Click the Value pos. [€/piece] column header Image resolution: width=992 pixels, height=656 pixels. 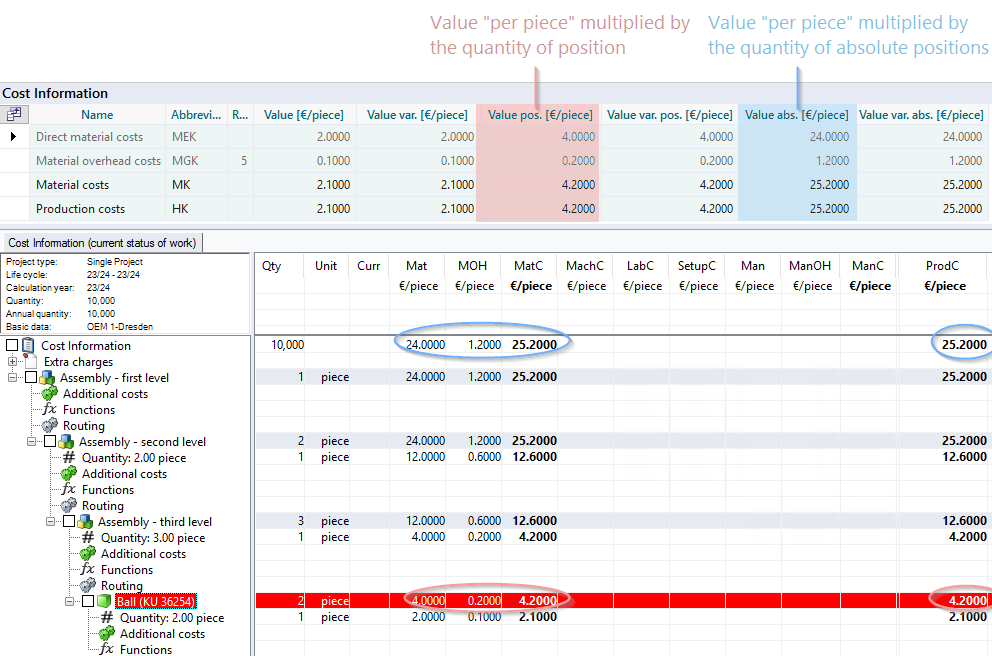pyautogui.click(x=539, y=115)
